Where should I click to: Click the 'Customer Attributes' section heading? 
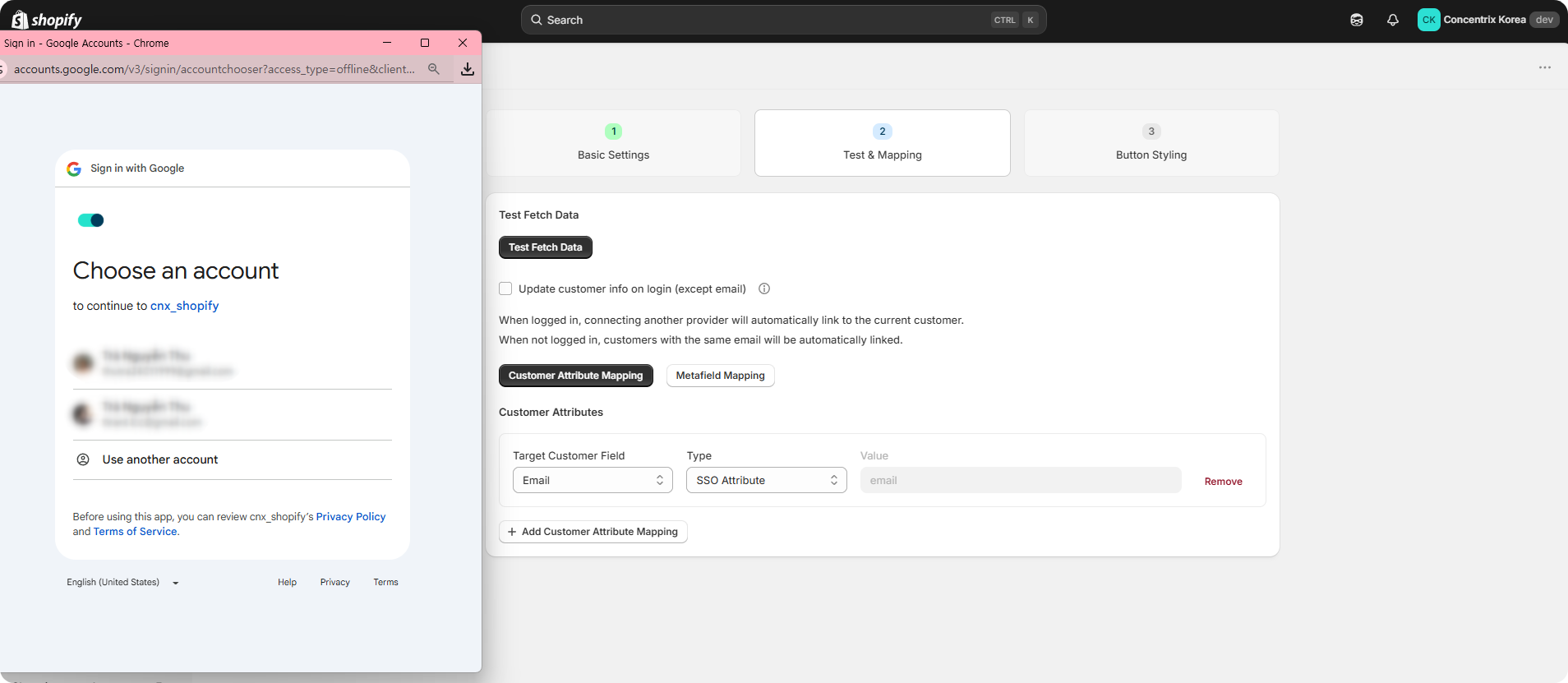[551, 413]
